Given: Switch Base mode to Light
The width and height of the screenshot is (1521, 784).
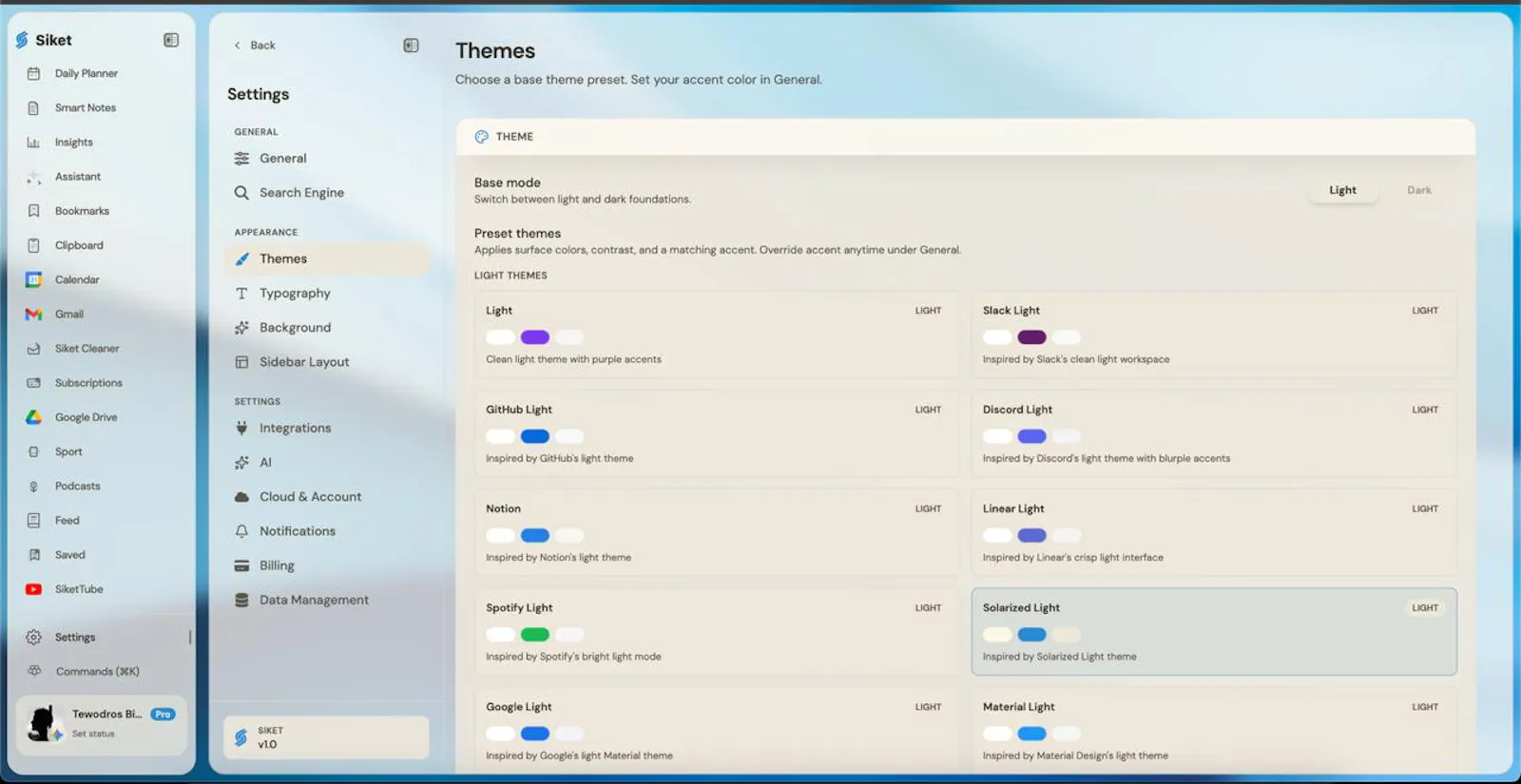Looking at the screenshot, I should (x=1342, y=190).
